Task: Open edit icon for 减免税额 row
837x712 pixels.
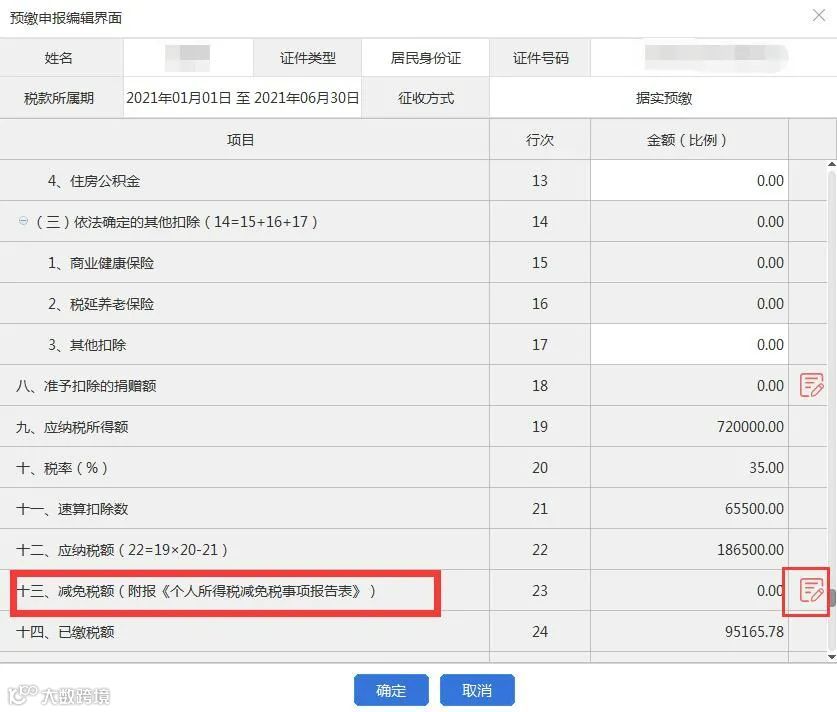Action: (811, 590)
